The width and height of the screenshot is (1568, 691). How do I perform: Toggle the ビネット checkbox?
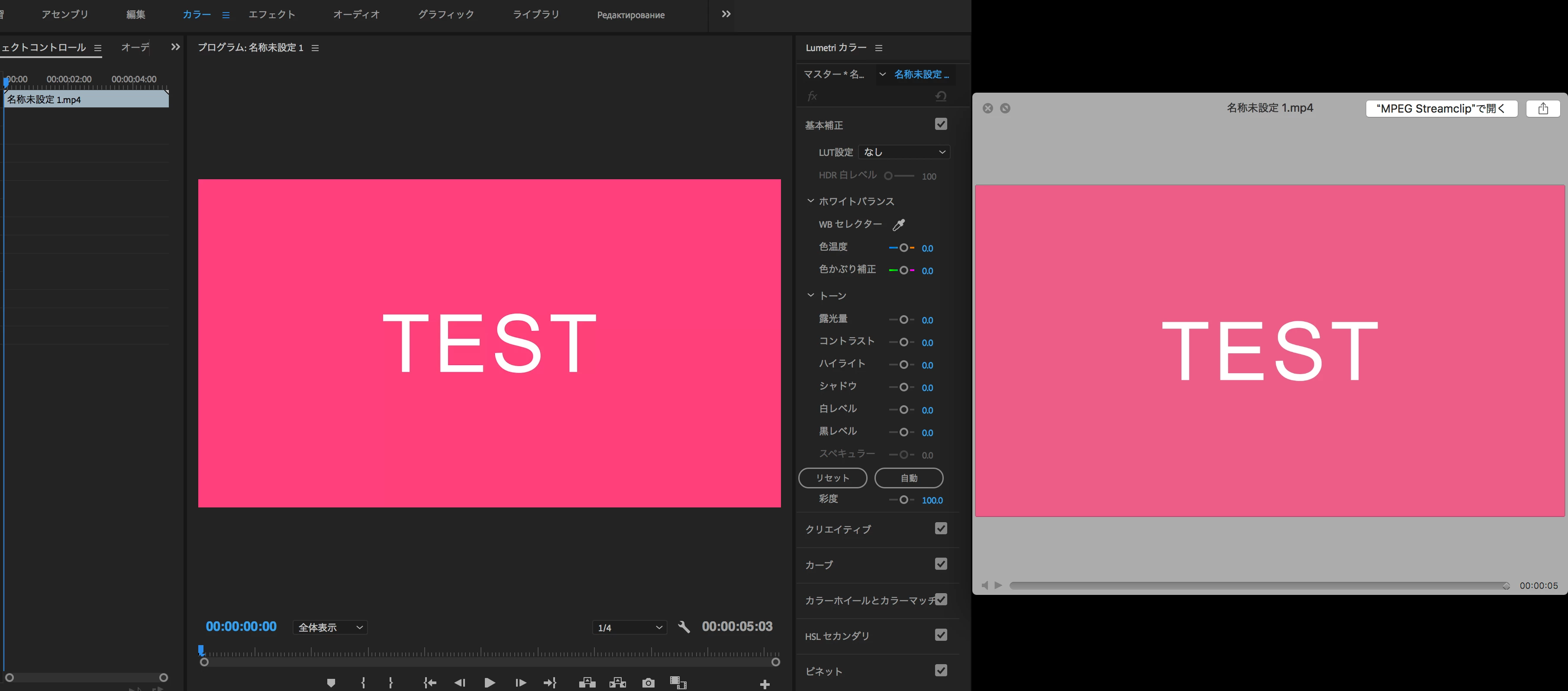click(x=941, y=670)
